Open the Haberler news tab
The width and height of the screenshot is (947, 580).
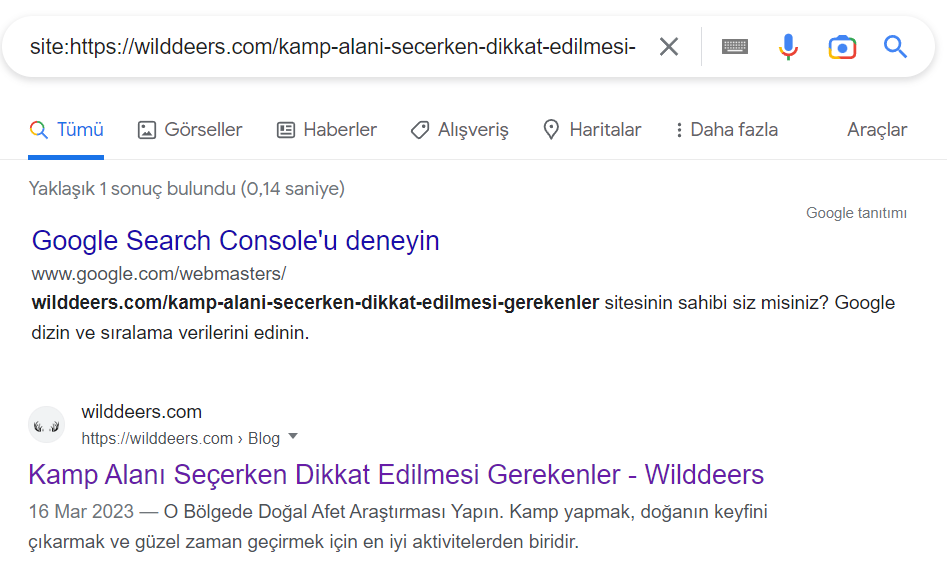coord(327,129)
